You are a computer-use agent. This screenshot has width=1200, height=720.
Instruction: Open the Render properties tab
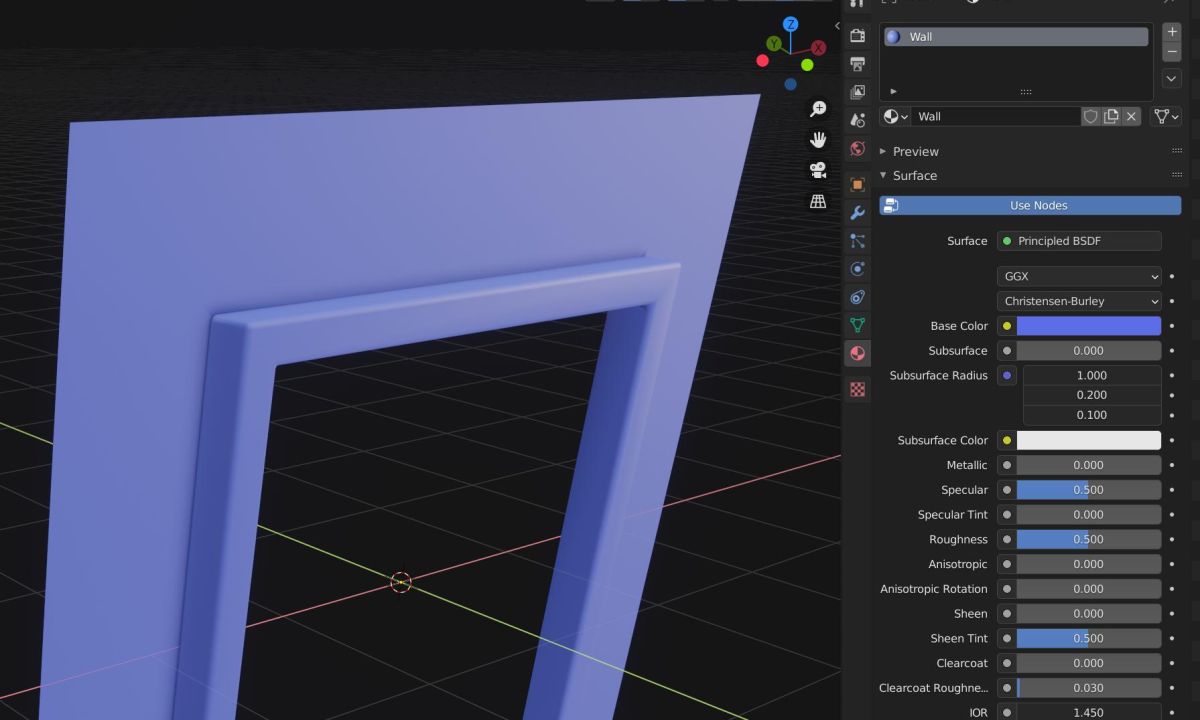(857, 36)
